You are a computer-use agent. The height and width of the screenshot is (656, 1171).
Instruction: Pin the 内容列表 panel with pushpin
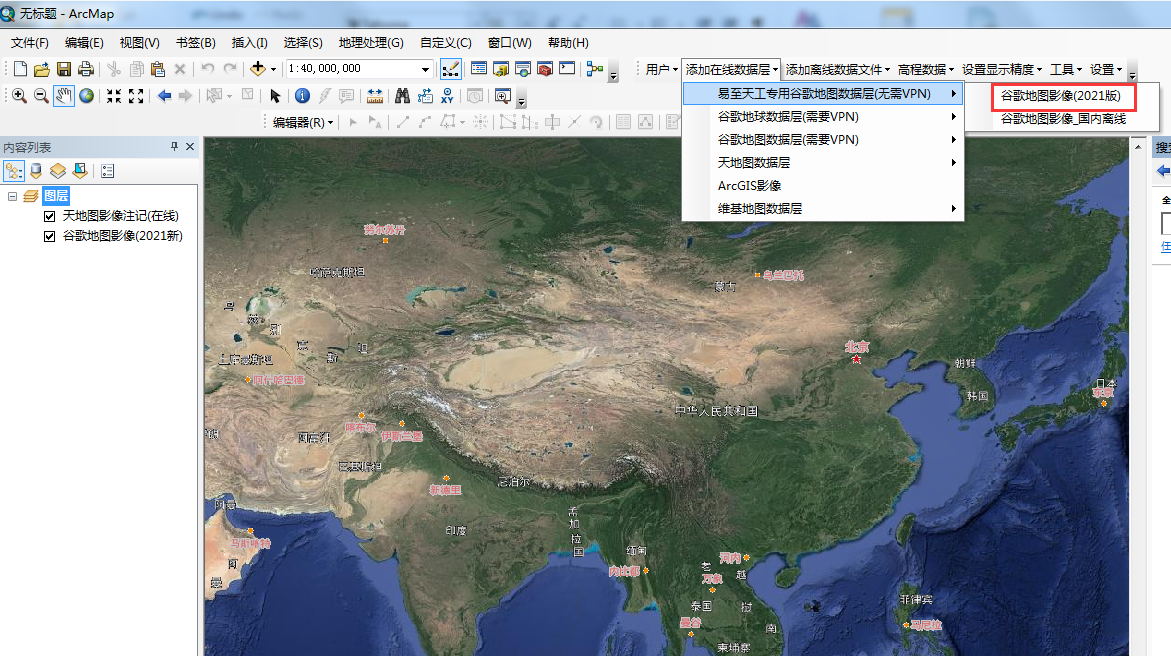(174, 147)
